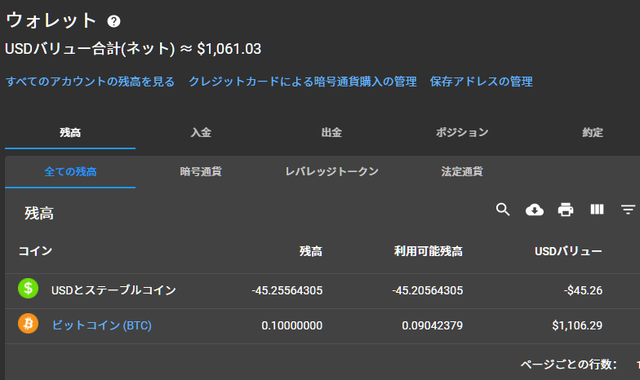Click the available balance -45.20564305
The width and height of the screenshot is (640, 380).
tap(427, 290)
